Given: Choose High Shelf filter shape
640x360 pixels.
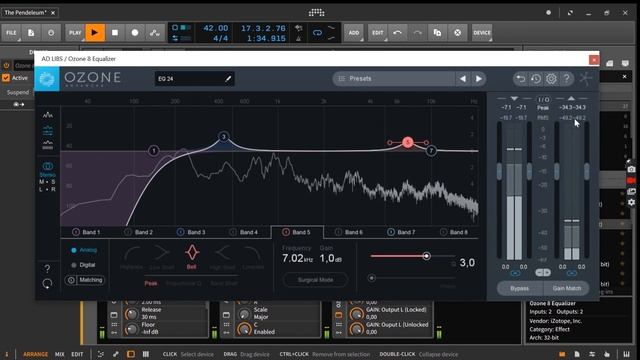Looking at the screenshot, I should coord(222,258).
